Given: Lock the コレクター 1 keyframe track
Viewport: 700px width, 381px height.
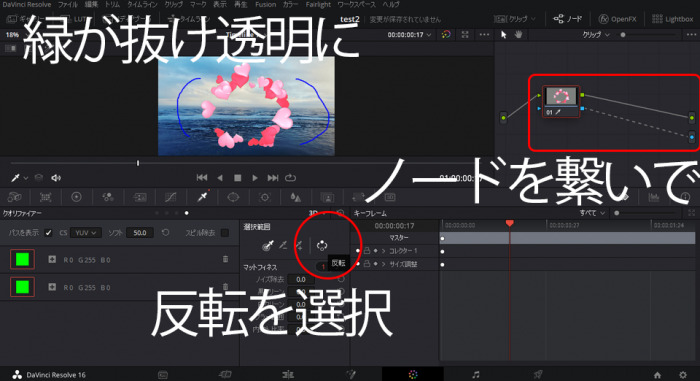Looking at the screenshot, I should 367,251.
